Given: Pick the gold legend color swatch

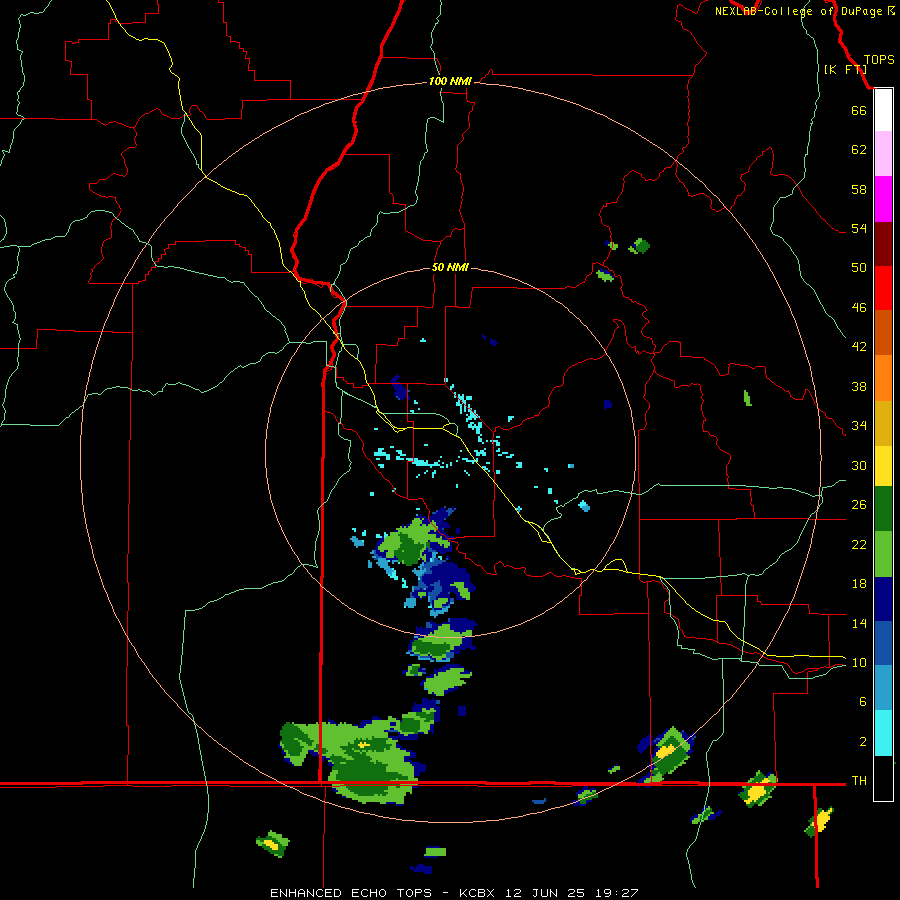Looking at the screenshot, I should pyautogui.click(x=883, y=424).
